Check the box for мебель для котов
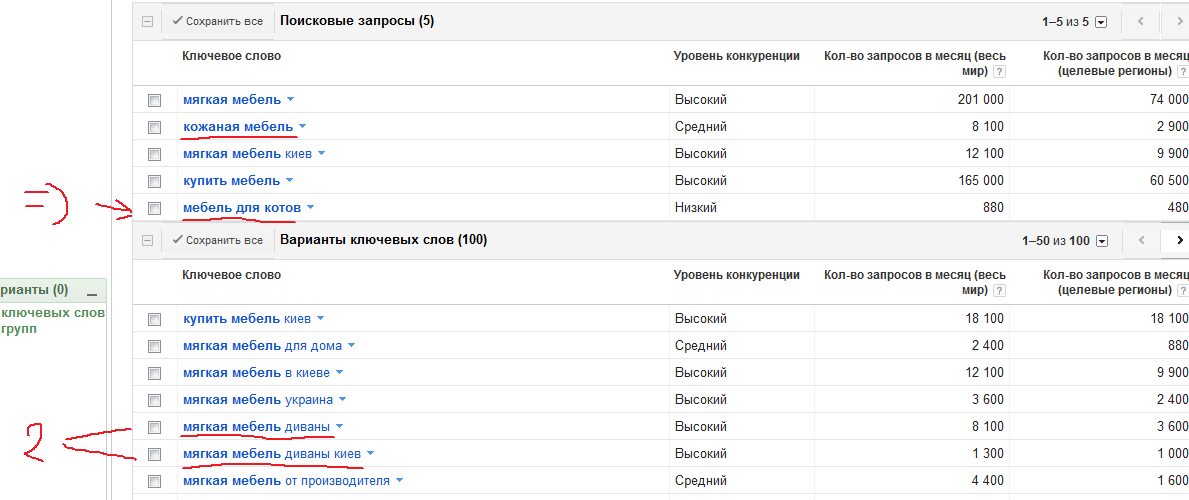 pyautogui.click(x=154, y=208)
